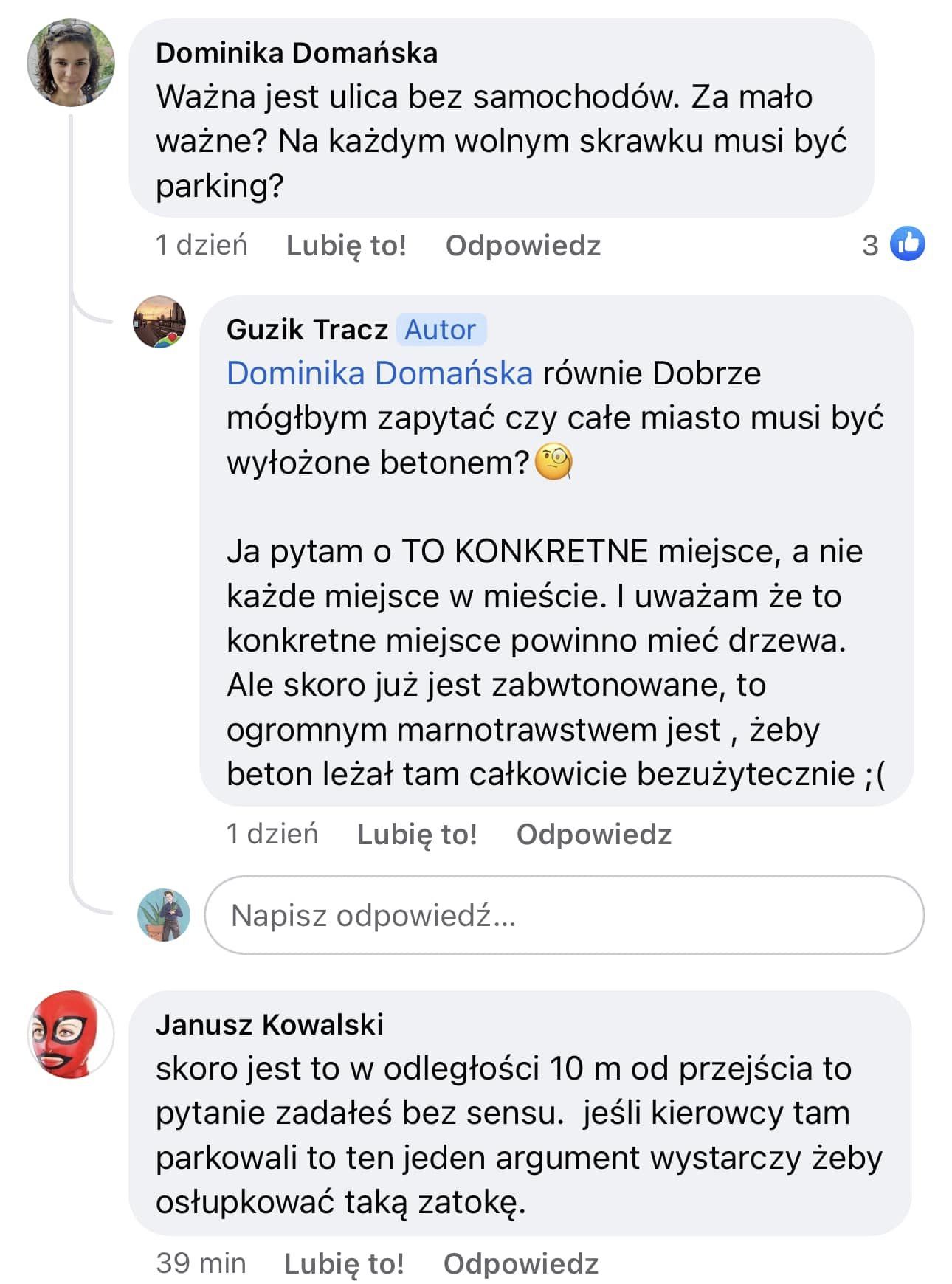
Task: View the blue like reaction icon
Action: 908,244
